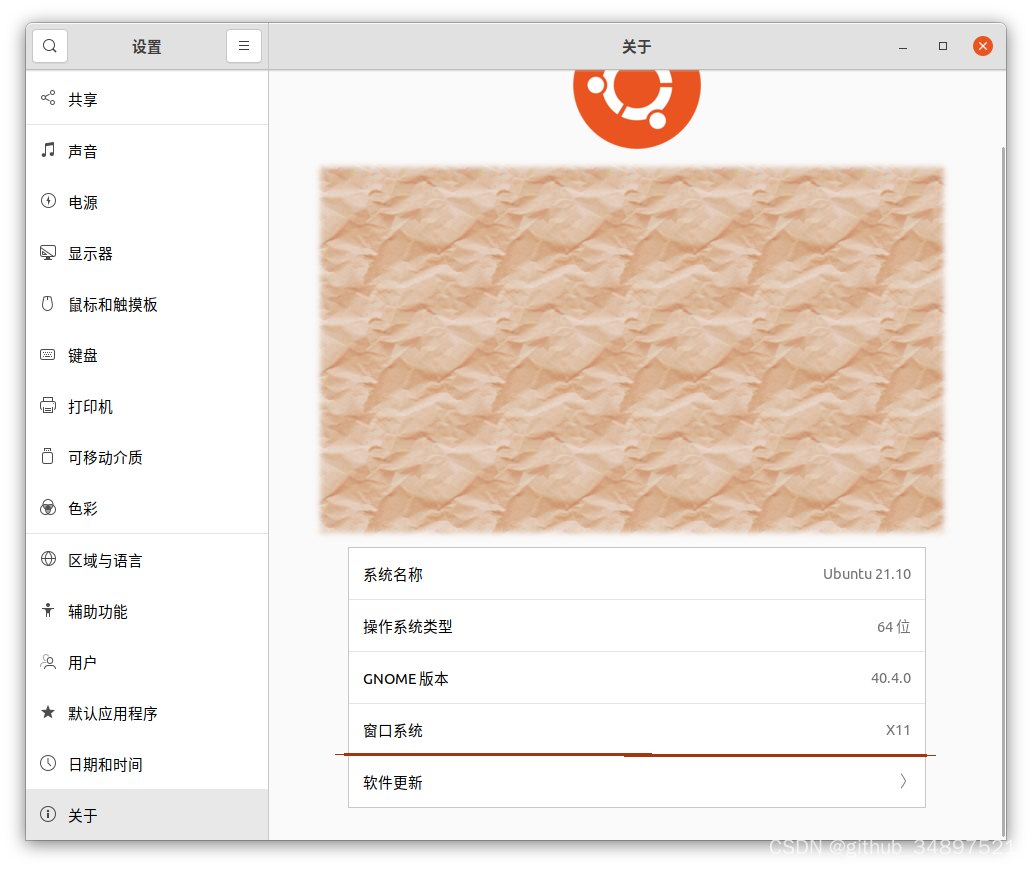The height and width of the screenshot is (869, 1032).
Task: Open 辅助功能 (Accessibility) settings
Action: pyautogui.click(x=96, y=610)
